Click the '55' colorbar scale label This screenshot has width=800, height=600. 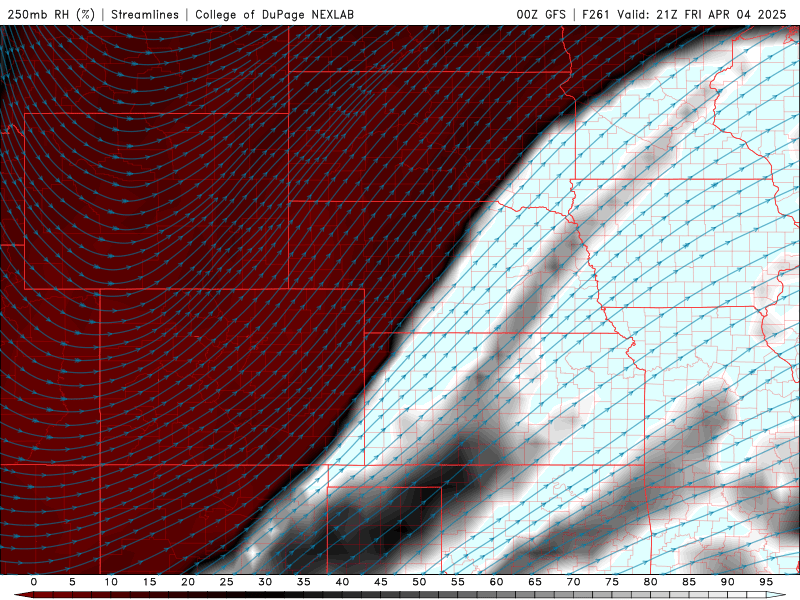[458, 582]
